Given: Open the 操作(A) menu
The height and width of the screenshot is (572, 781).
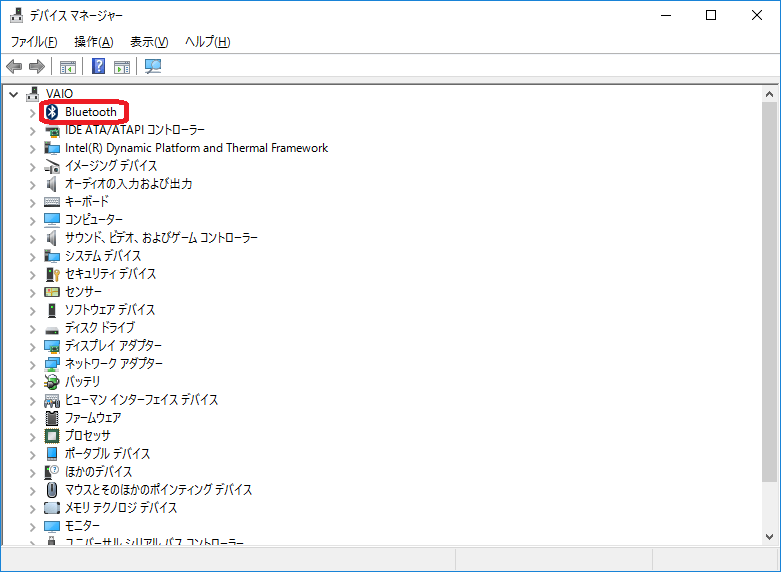Looking at the screenshot, I should (94, 42).
